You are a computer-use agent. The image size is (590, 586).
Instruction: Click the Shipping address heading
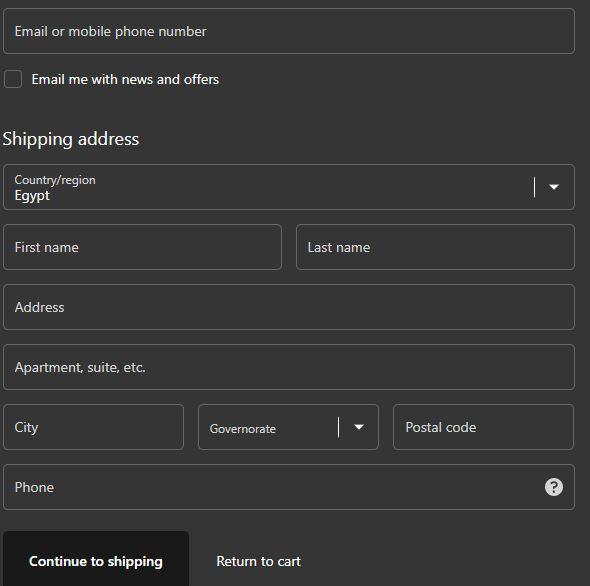(x=71, y=139)
